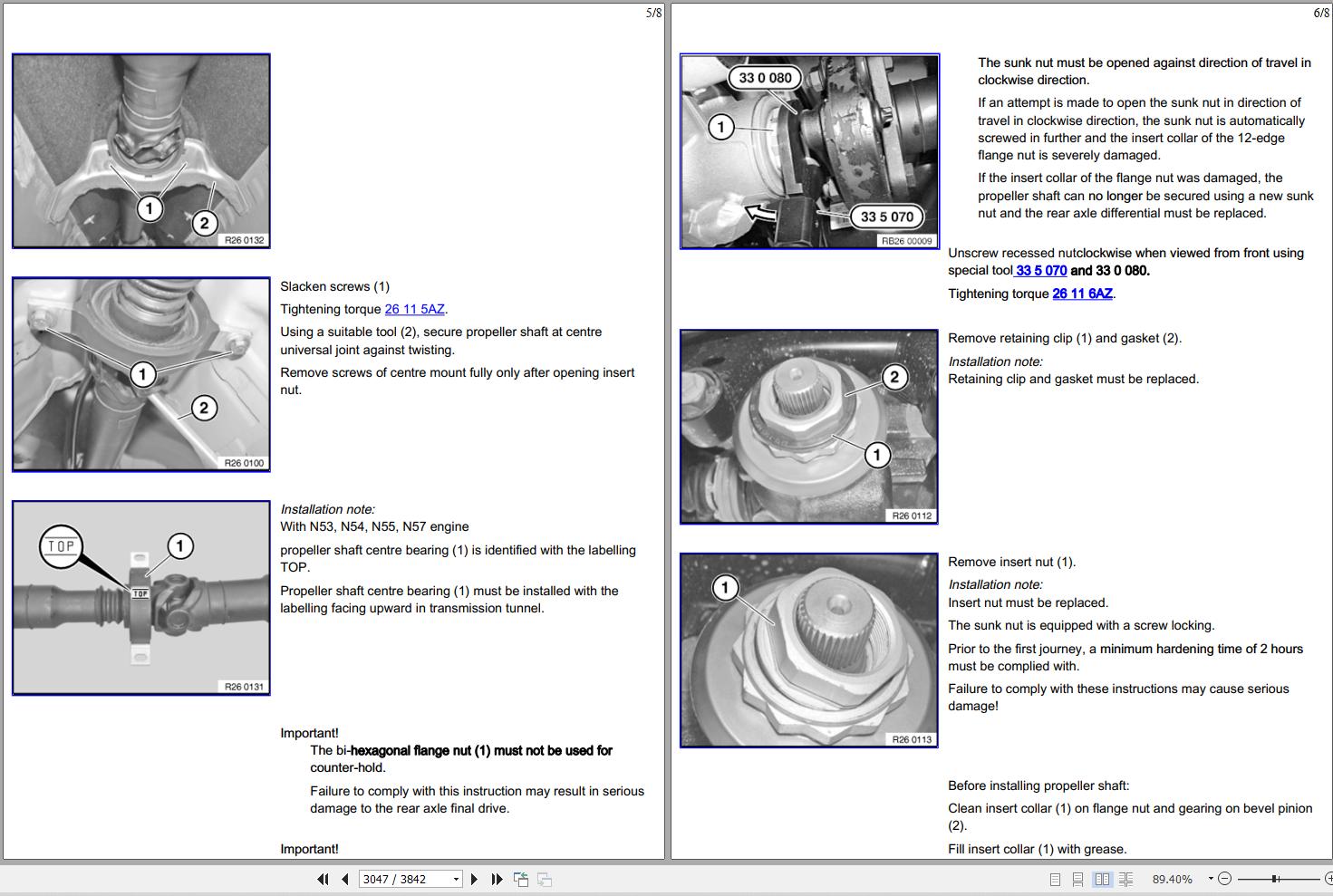Select single page view layout
The image size is (1333, 896).
[1055, 879]
